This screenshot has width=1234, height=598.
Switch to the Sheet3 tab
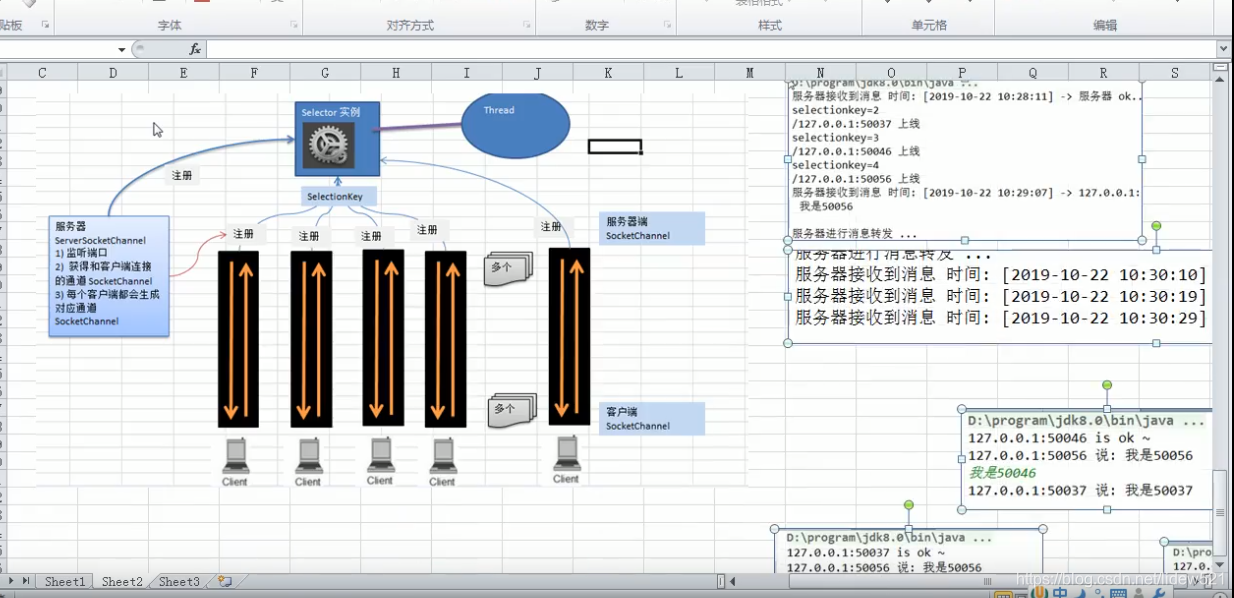[179, 581]
